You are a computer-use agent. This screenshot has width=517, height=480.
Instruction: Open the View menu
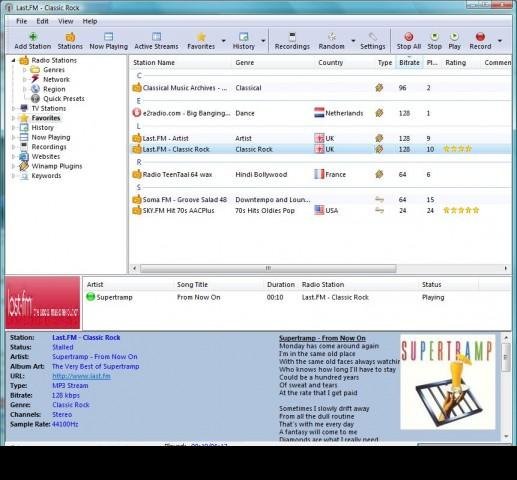pos(65,21)
